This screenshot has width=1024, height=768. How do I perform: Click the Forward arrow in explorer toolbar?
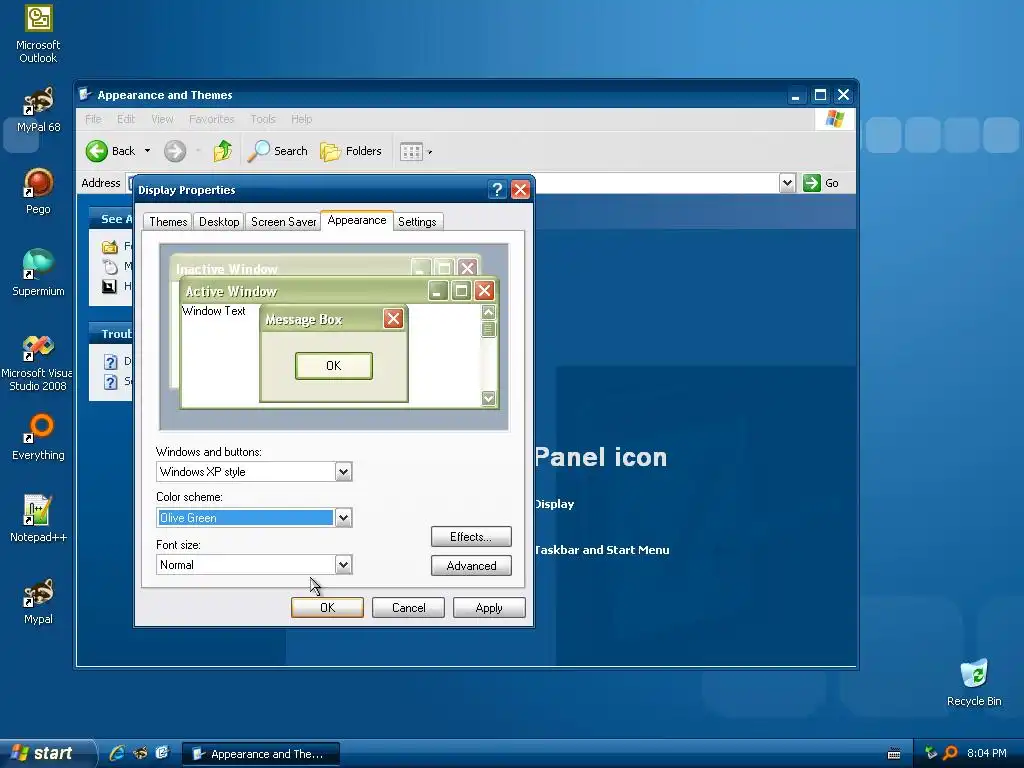[x=174, y=151]
